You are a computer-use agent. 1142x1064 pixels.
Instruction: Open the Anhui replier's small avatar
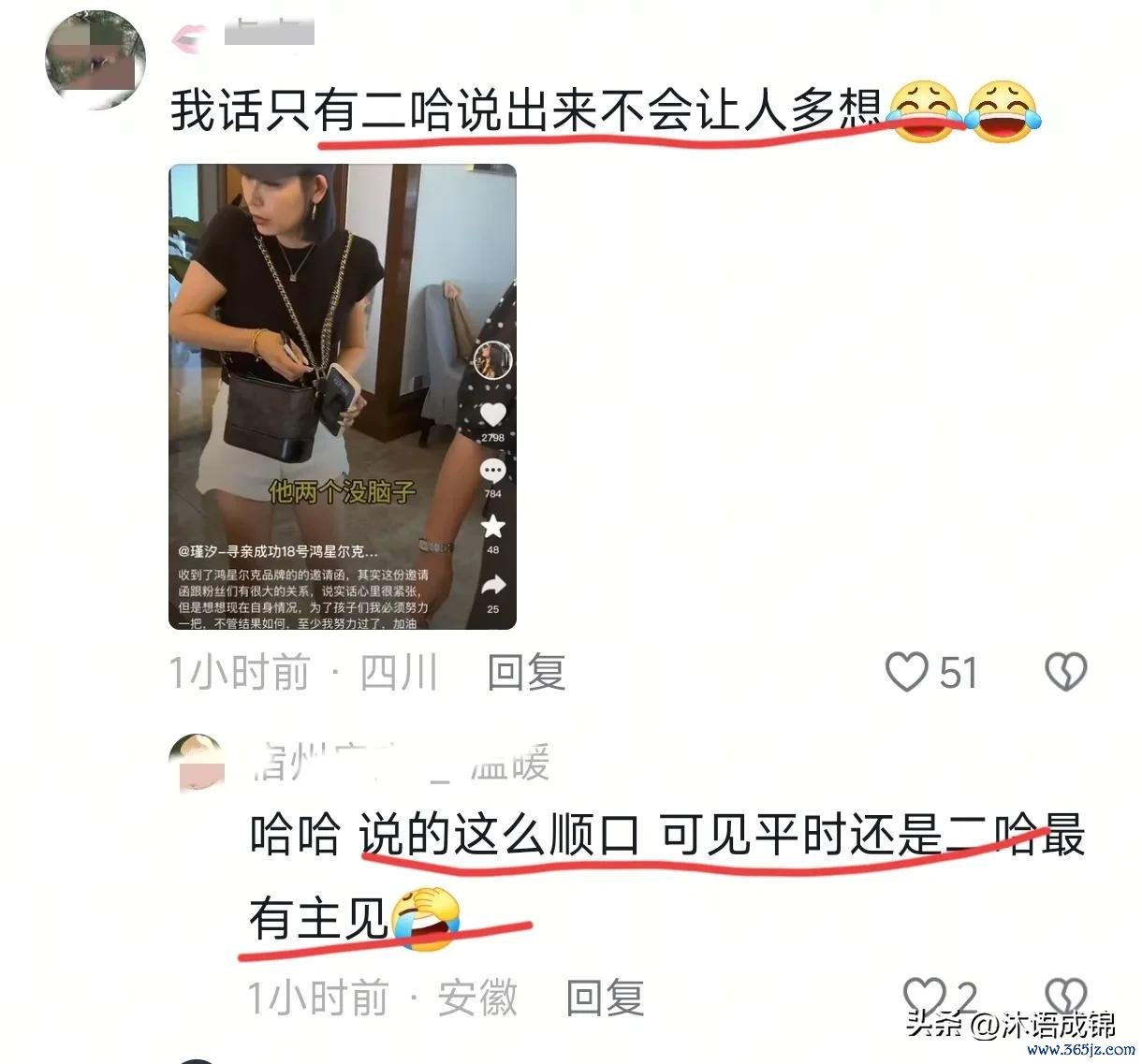tap(197, 763)
